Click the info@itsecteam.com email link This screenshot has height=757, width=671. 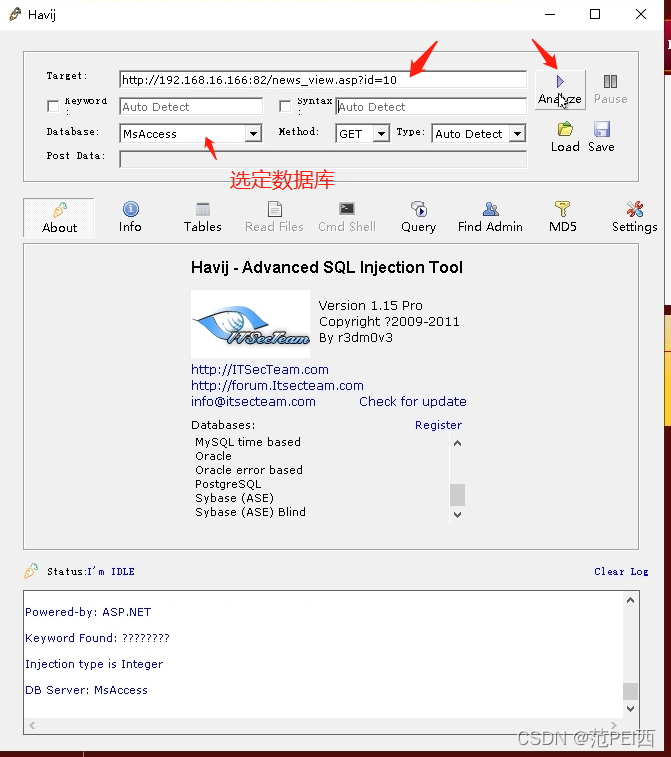click(253, 401)
